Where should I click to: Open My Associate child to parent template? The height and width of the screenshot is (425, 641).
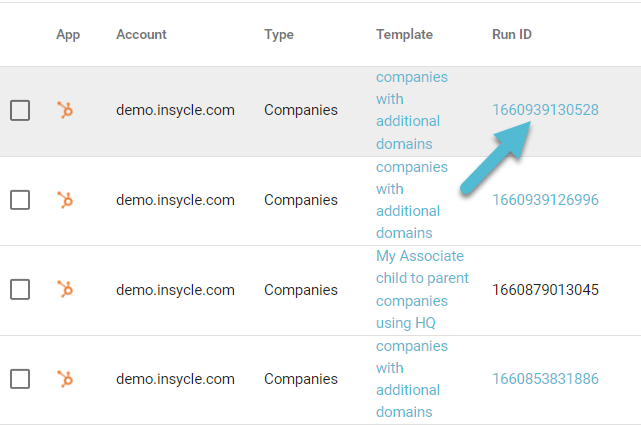pyautogui.click(x=422, y=289)
